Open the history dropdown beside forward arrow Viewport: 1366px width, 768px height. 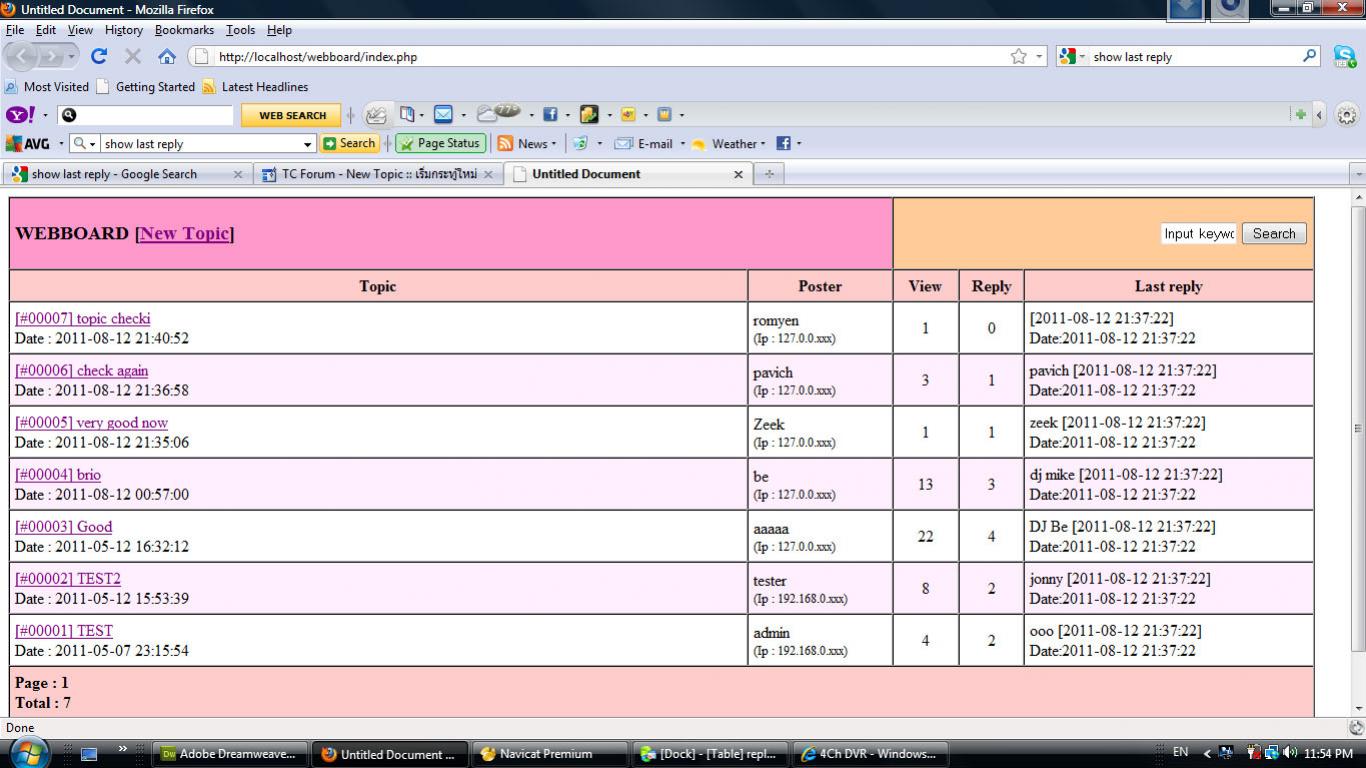click(70, 57)
